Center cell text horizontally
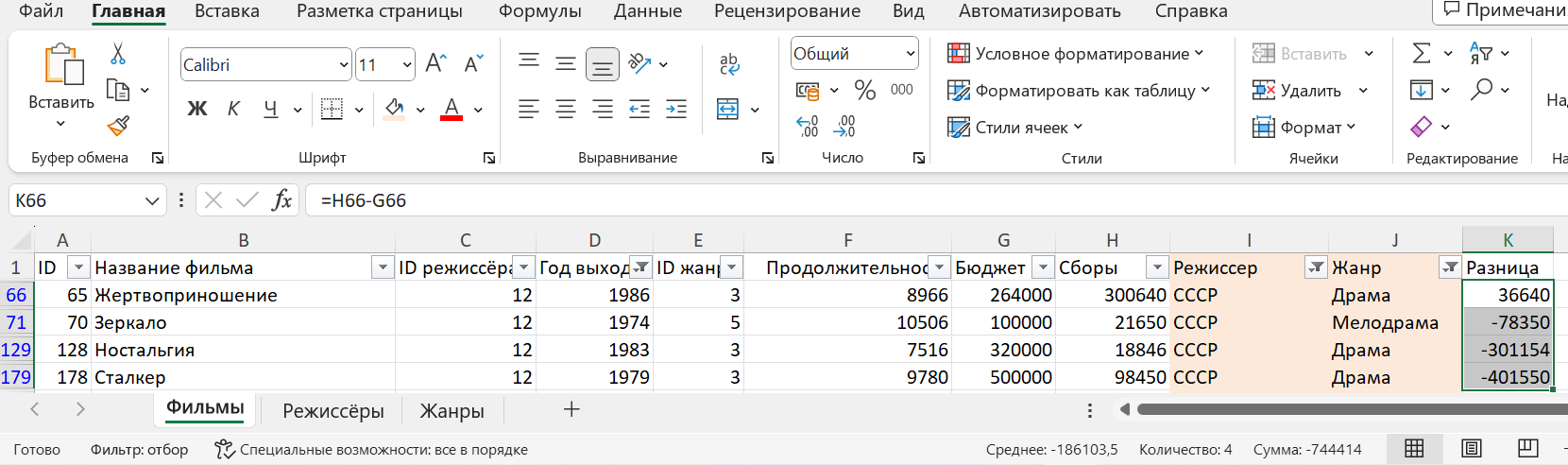This screenshot has height=465, width=1568. pos(566,110)
